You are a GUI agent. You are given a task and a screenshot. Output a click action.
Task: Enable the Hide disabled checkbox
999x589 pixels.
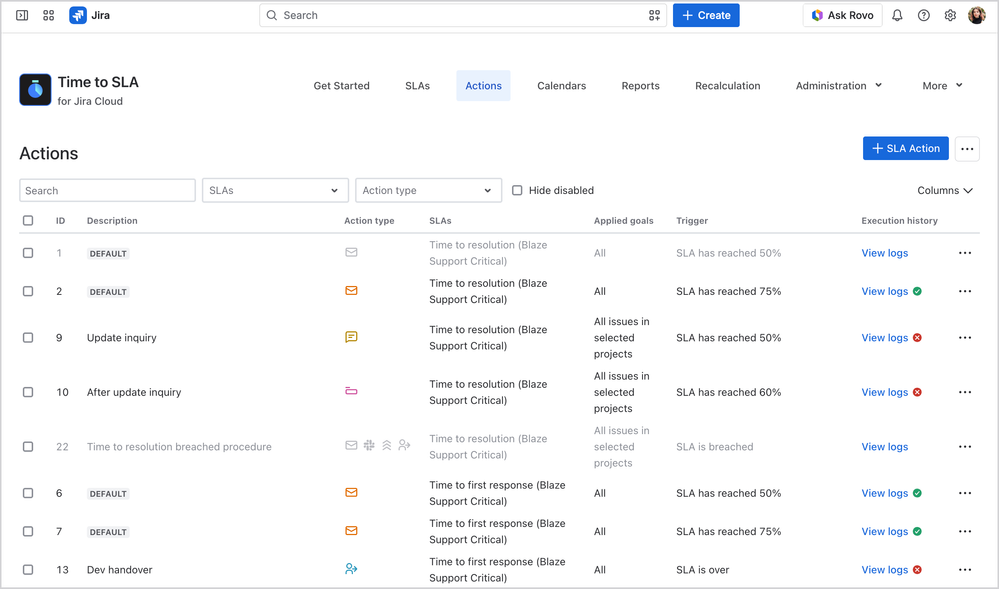pyautogui.click(x=517, y=191)
